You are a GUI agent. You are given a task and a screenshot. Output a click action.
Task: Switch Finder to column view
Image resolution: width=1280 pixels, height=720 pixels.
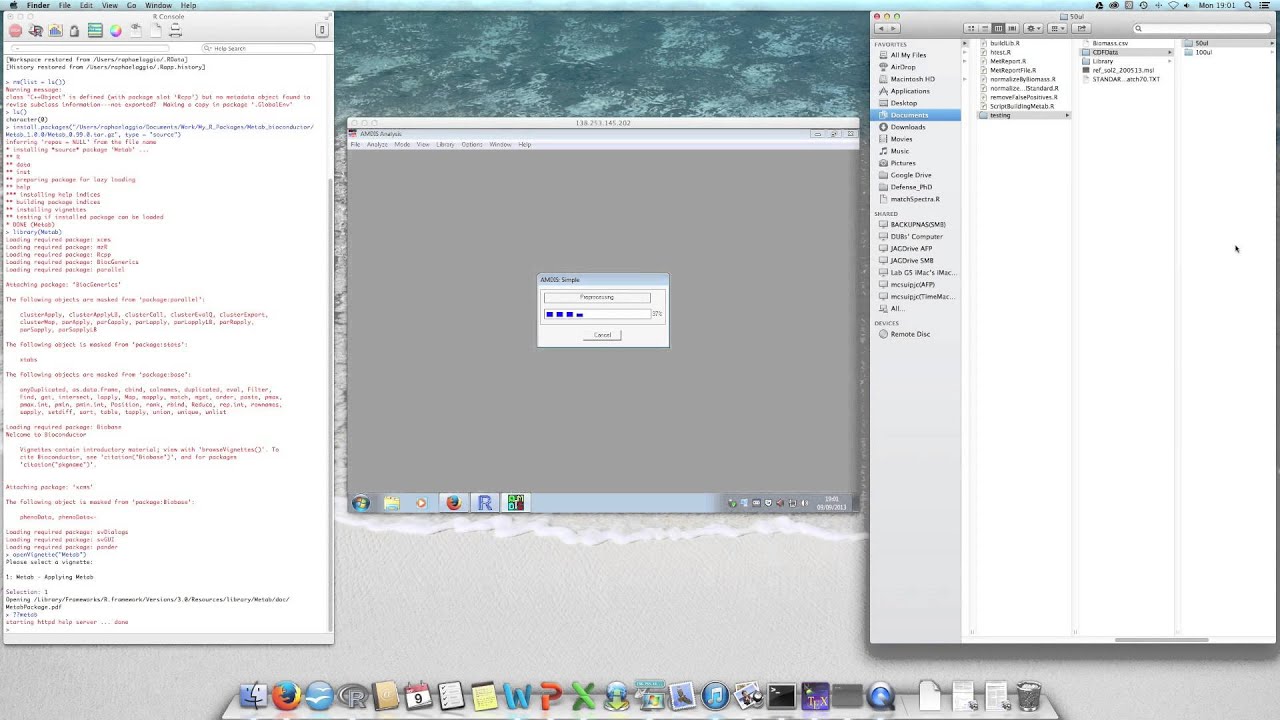click(998, 28)
